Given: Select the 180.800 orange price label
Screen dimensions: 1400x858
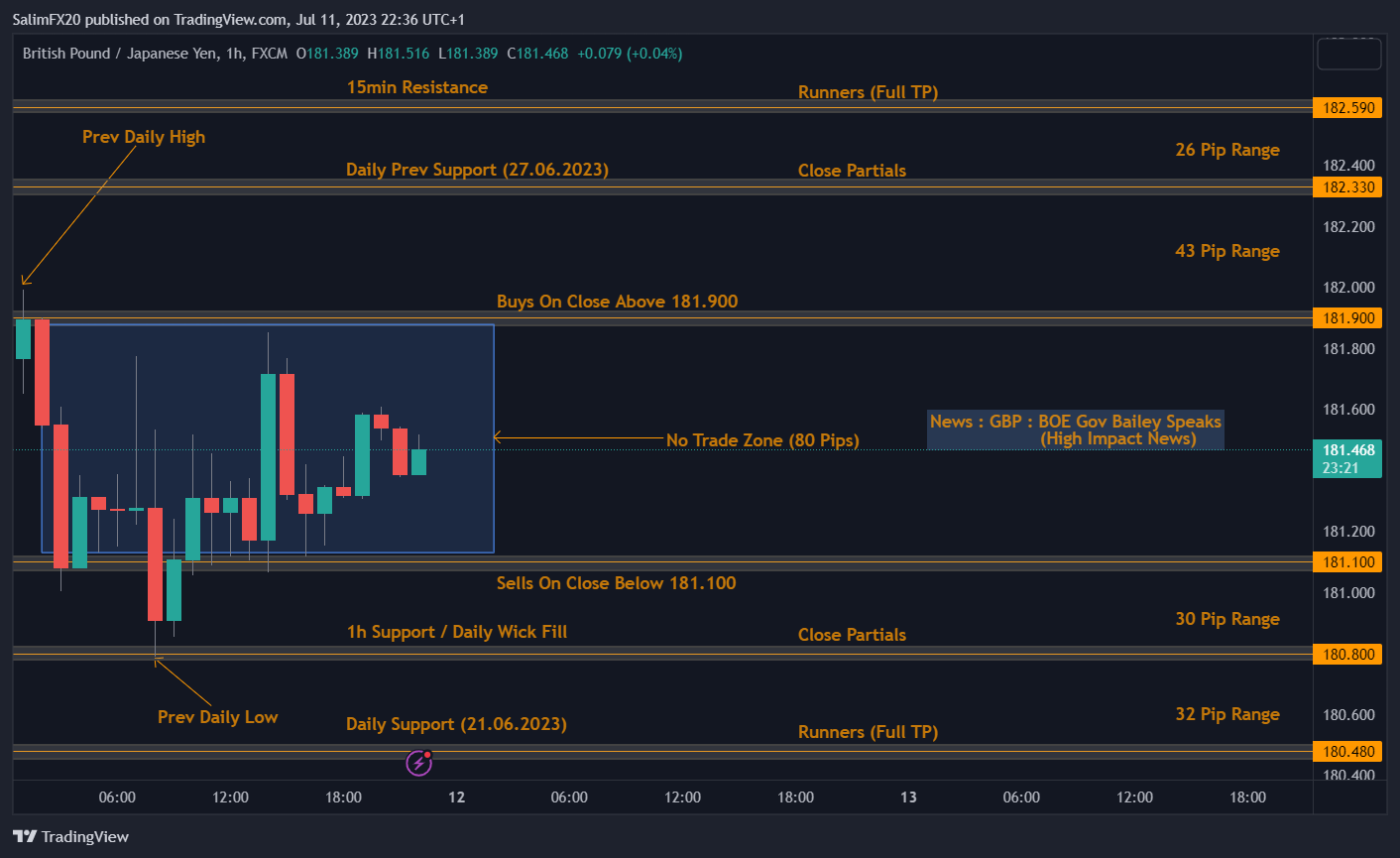Looking at the screenshot, I should pyautogui.click(x=1347, y=655).
